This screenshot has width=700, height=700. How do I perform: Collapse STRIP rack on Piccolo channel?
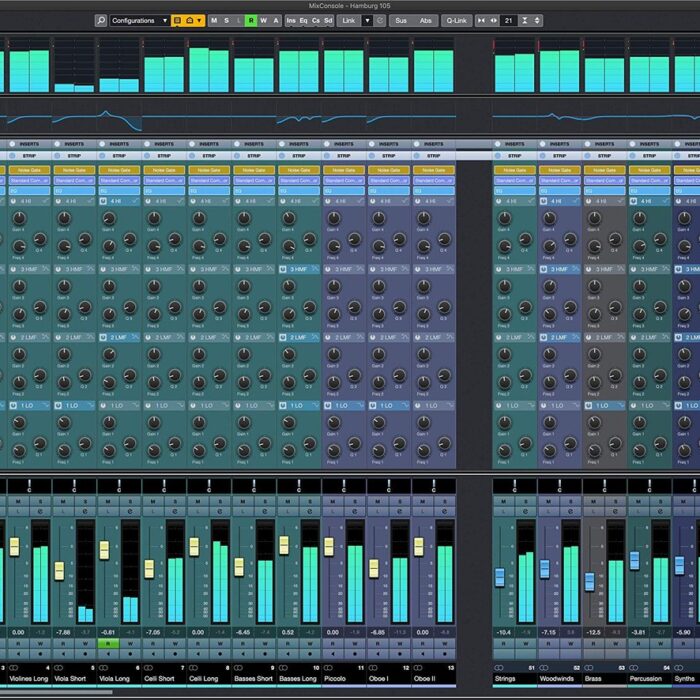[344, 156]
